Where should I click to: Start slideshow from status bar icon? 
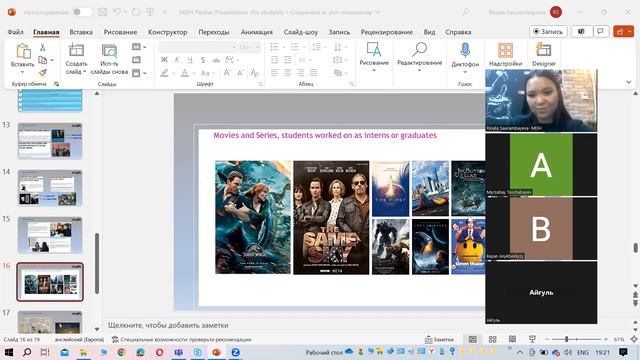(x=532, y=339)
